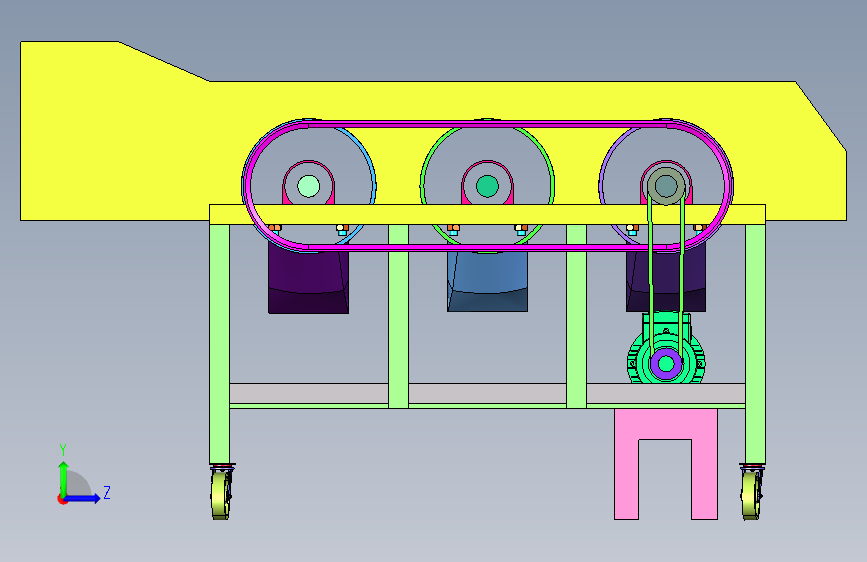Select the green Y axis arrow of the triad

64,478
